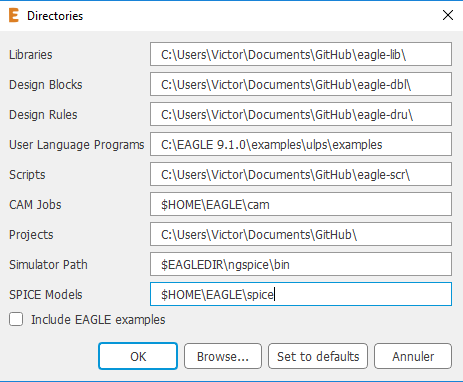This screenshot has height=382, width=463.
Task: Click the Libraries label
Action: click(x=31, y=55)
